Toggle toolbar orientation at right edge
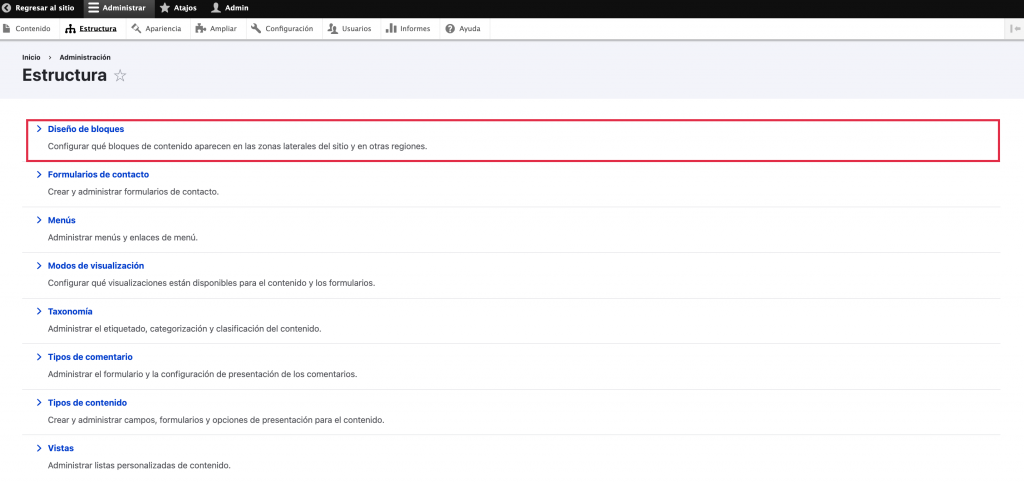 tap(1015, 29)
